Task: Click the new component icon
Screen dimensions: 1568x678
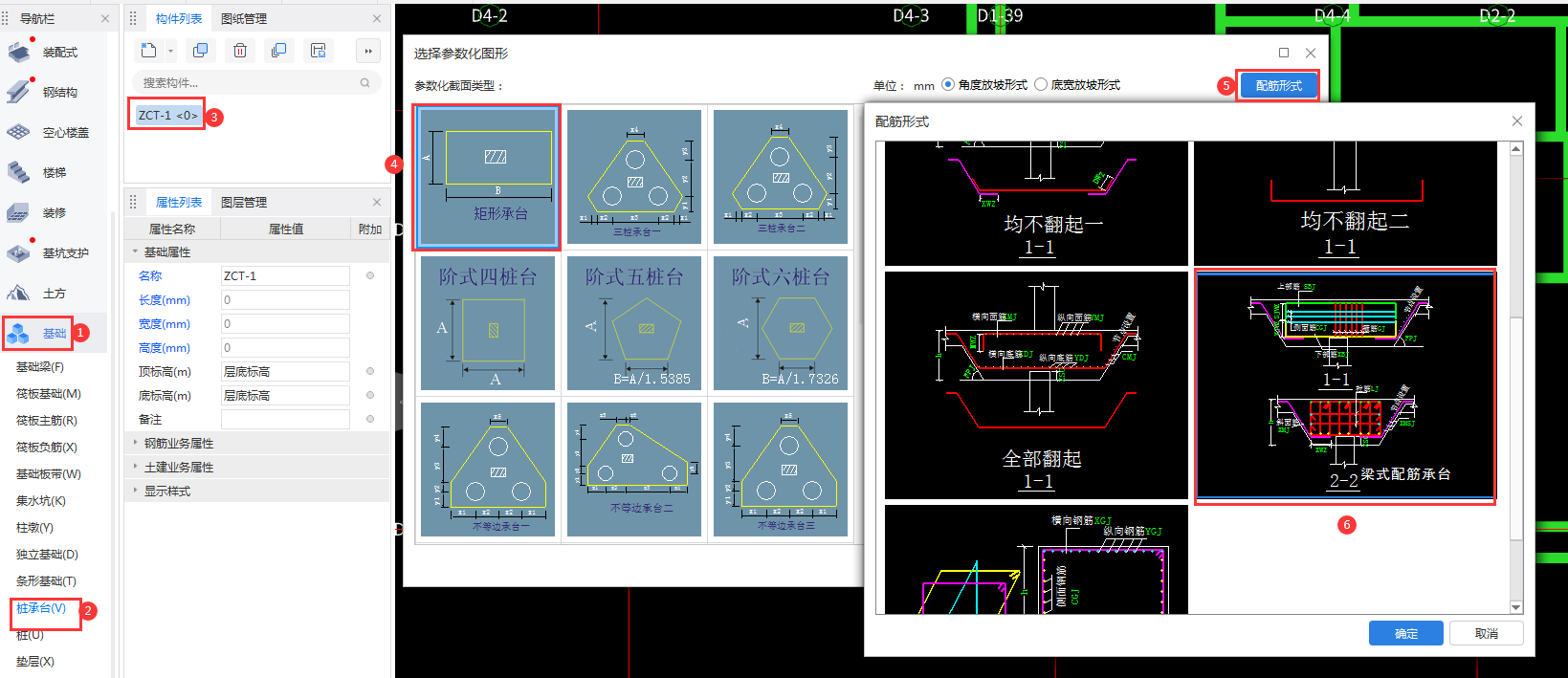Action: tap(148, 51)
